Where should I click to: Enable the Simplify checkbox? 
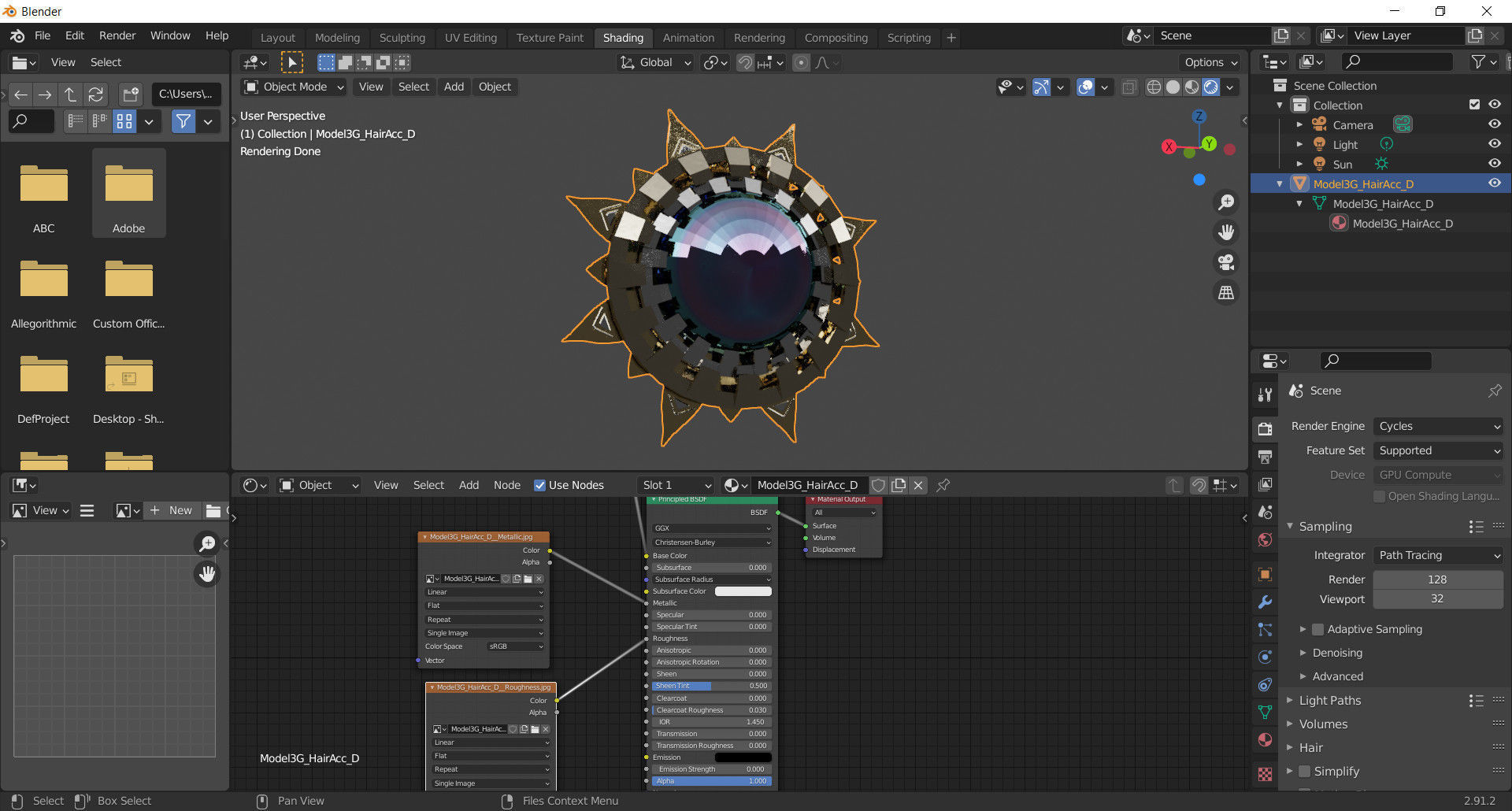point(1304,771)
